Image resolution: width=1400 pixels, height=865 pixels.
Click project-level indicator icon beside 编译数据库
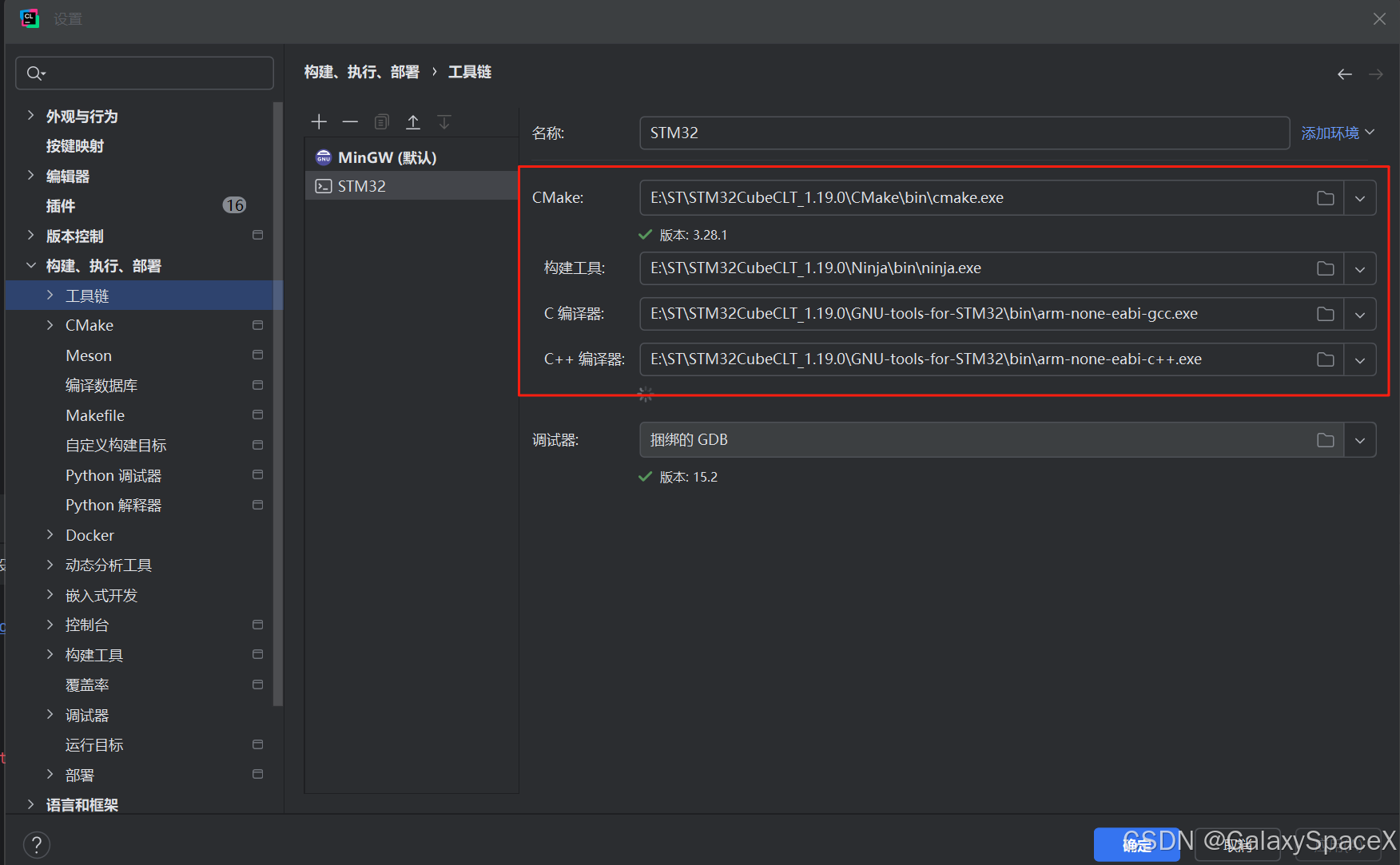[257, 385]
